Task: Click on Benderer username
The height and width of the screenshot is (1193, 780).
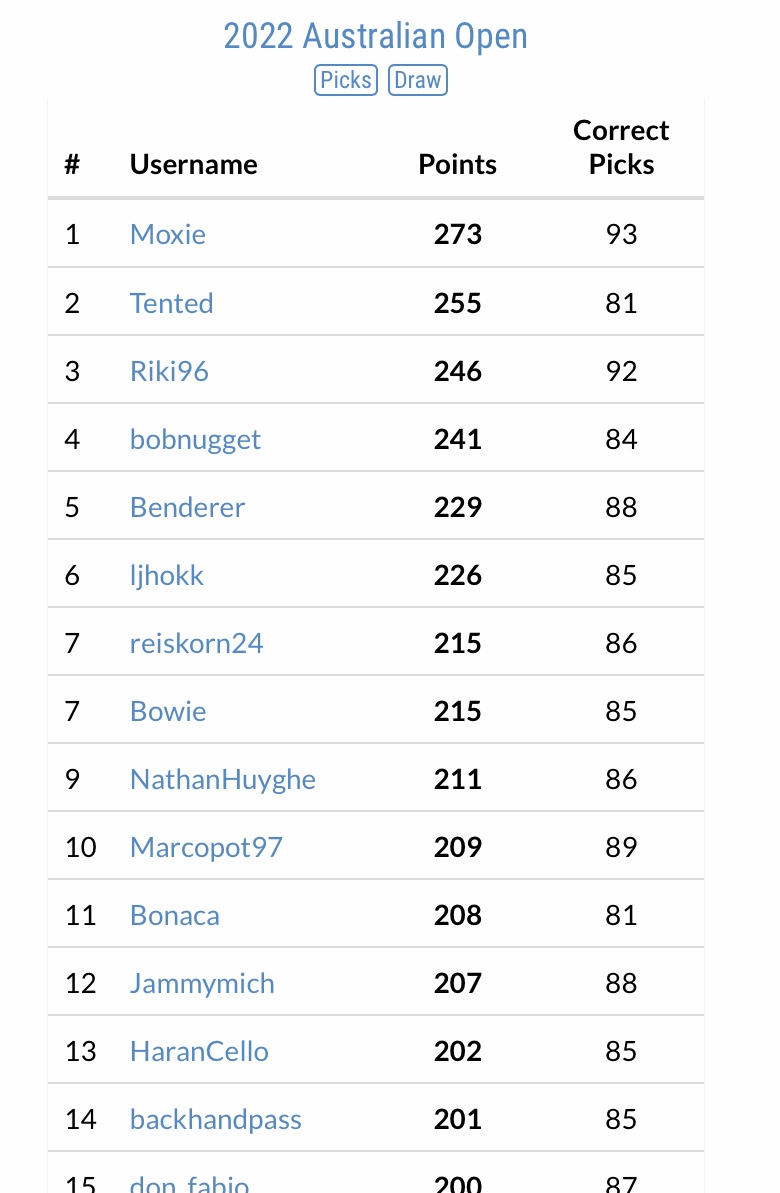Action: (x=187, y=507)
